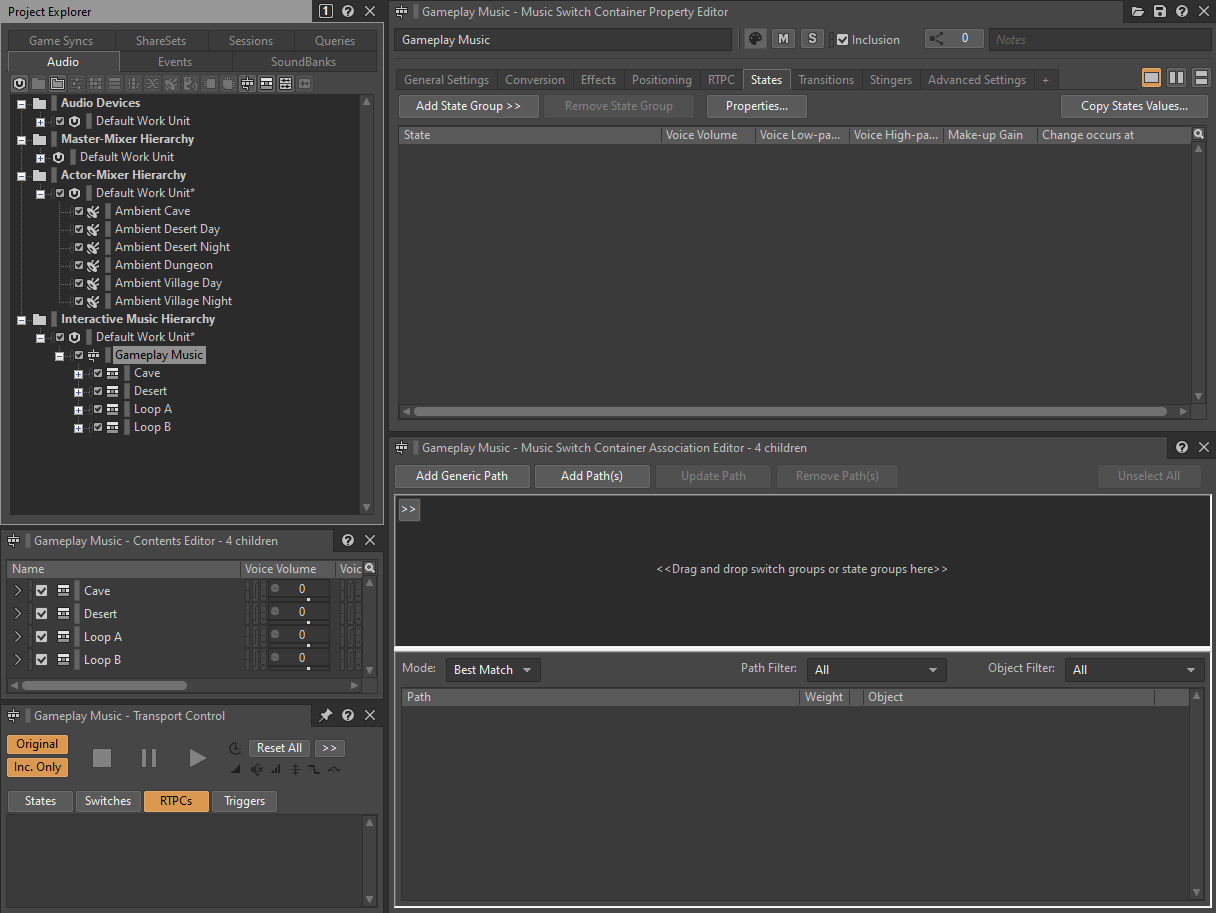The width and height of the screenshot is (1216, 913).
Task: Switch to single-panel tab layout
Action: coord(1152,78)
